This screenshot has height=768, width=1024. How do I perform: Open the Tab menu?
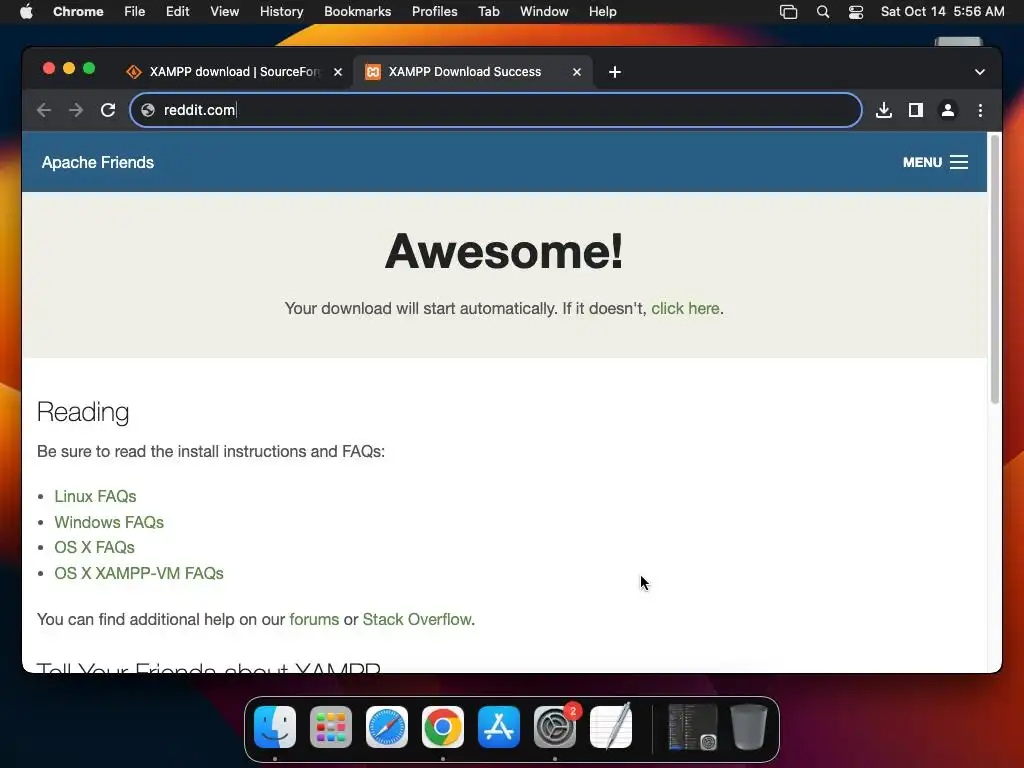pos(489,12)
